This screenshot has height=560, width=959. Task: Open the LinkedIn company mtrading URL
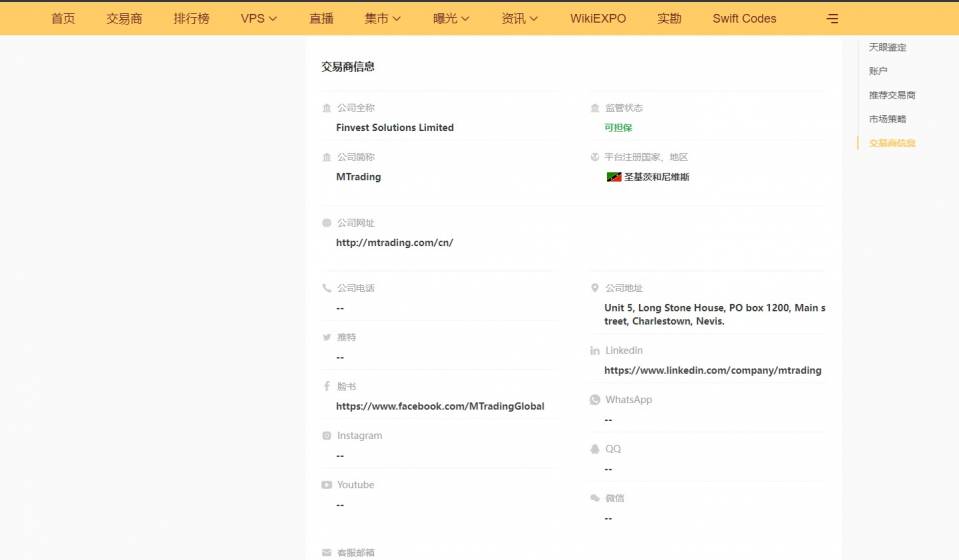[x=713, y=370]
